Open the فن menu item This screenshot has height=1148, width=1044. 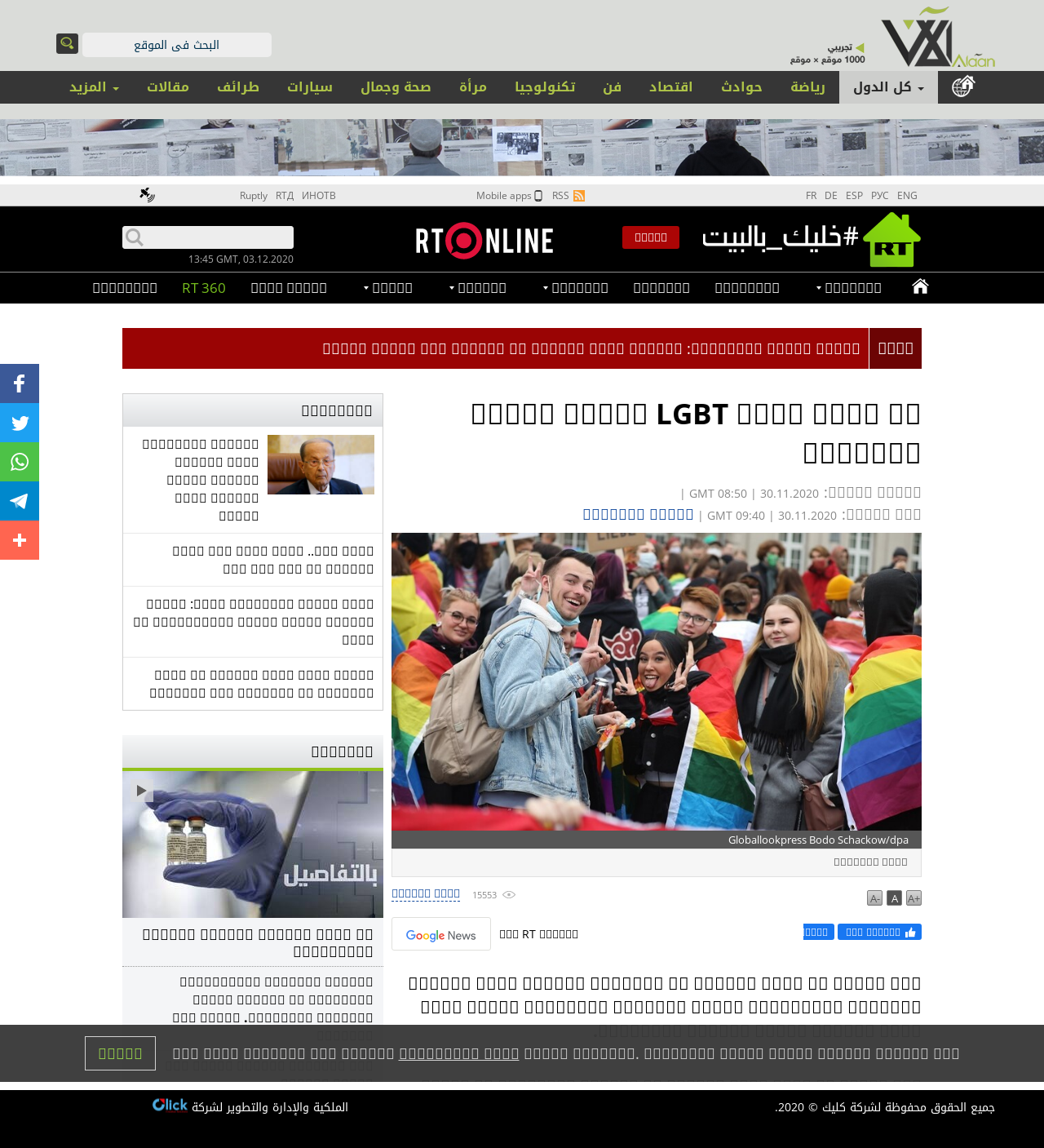[612, 87]
